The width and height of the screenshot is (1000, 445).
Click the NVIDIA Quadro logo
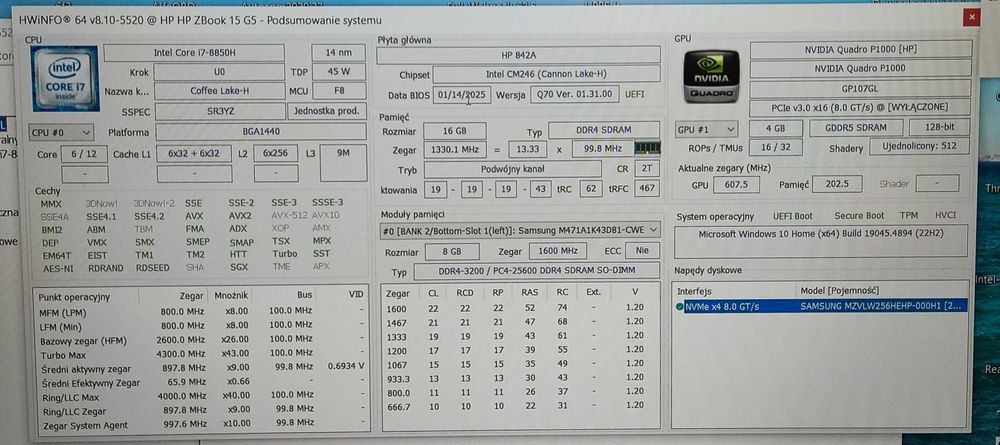point(711,78)
